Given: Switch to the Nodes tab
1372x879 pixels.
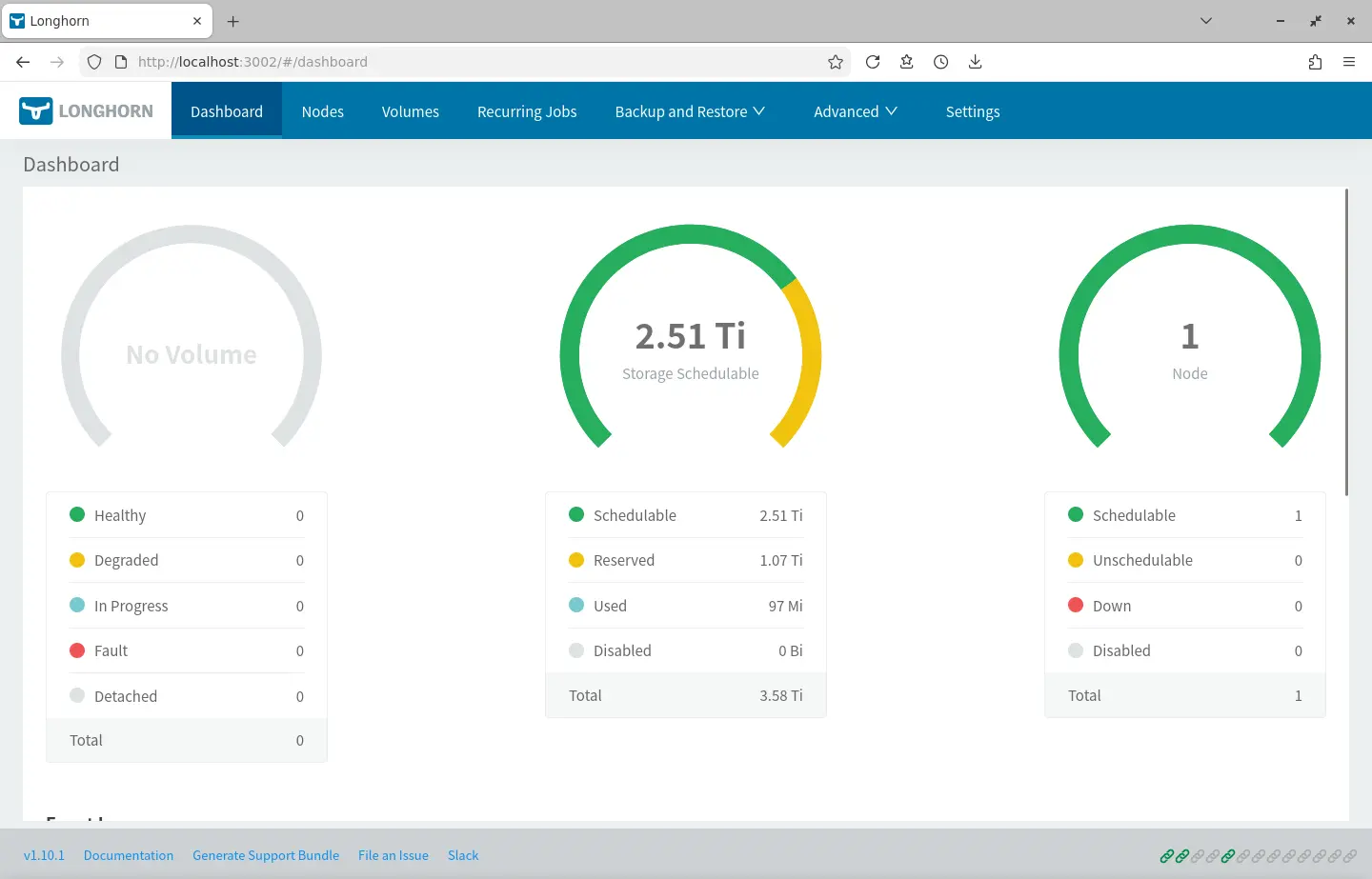Looking at the screenshot, I should pos(322,111).
